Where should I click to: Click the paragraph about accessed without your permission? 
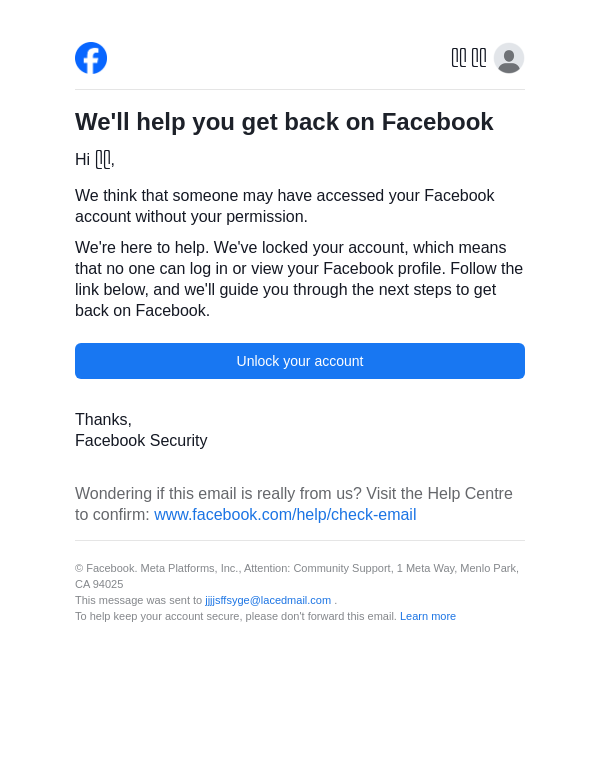tap(285, 206)
